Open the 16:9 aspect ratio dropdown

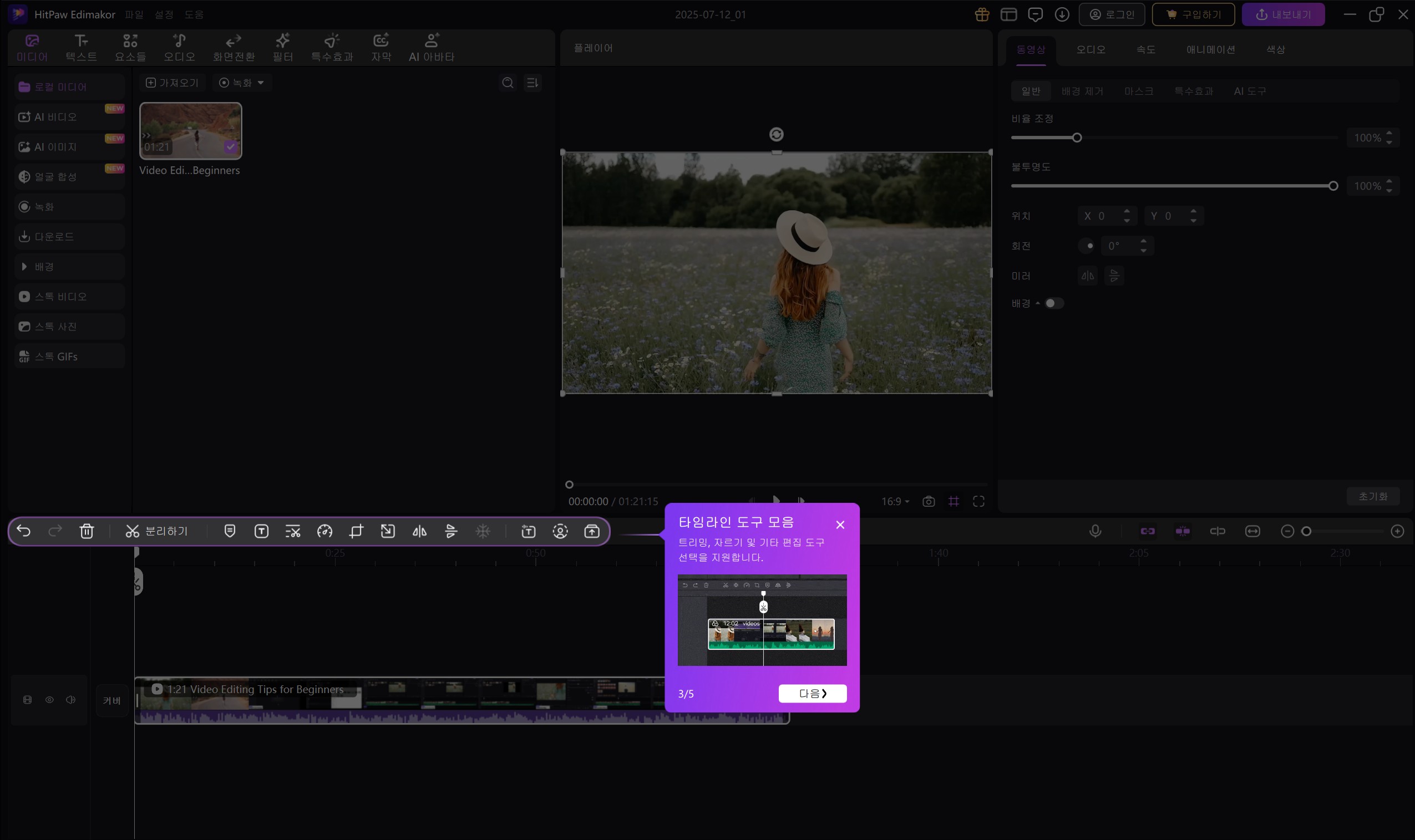[895, 502]
